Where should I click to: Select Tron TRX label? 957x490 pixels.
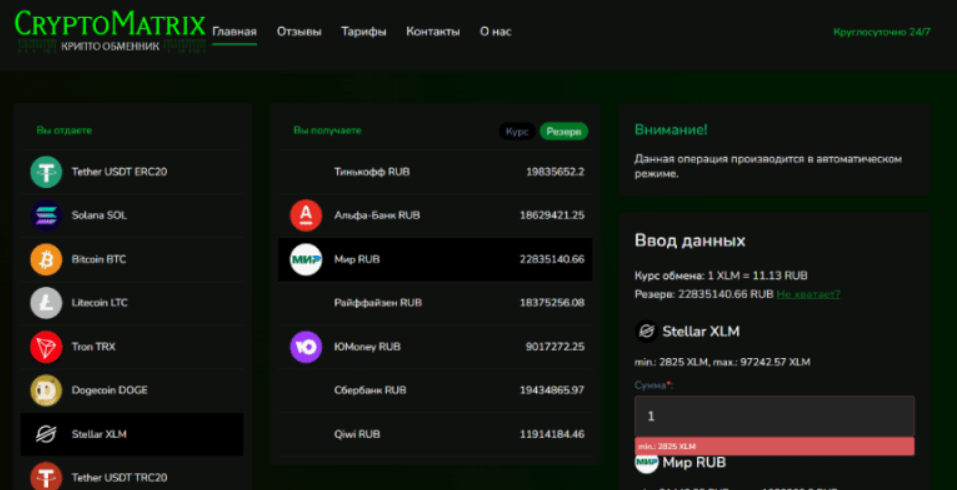point(93,347)
